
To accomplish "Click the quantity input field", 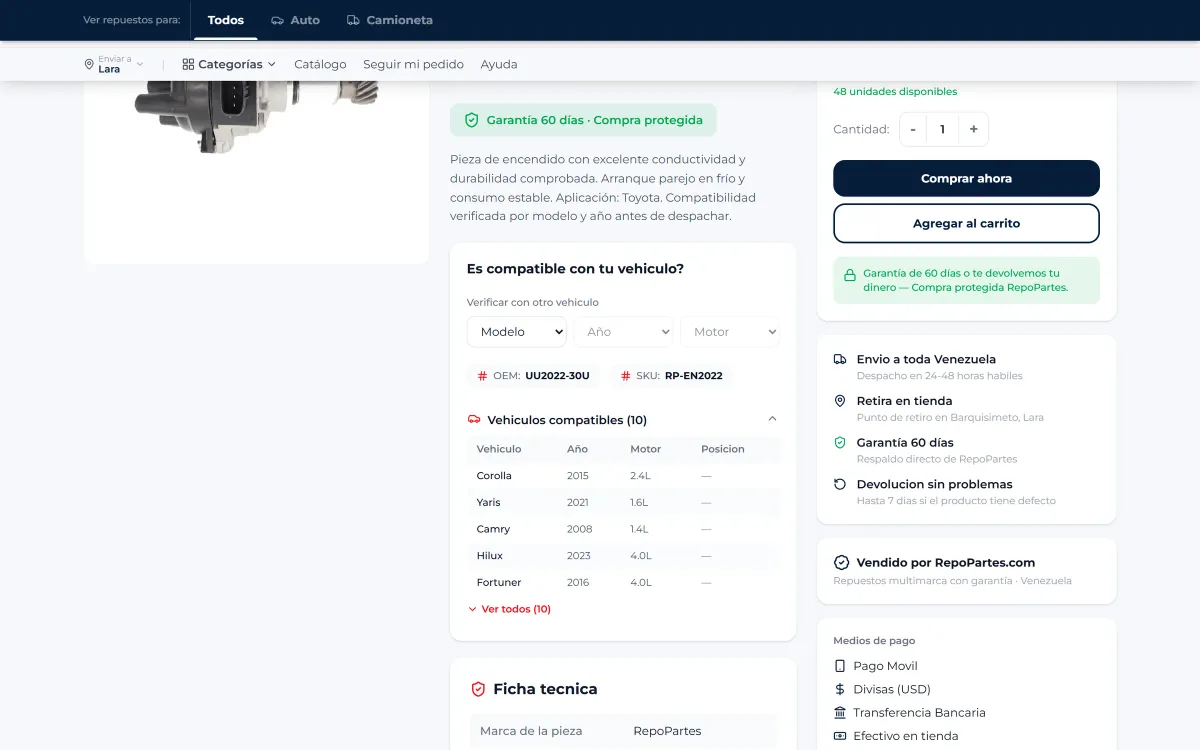I will coord(943,129).
